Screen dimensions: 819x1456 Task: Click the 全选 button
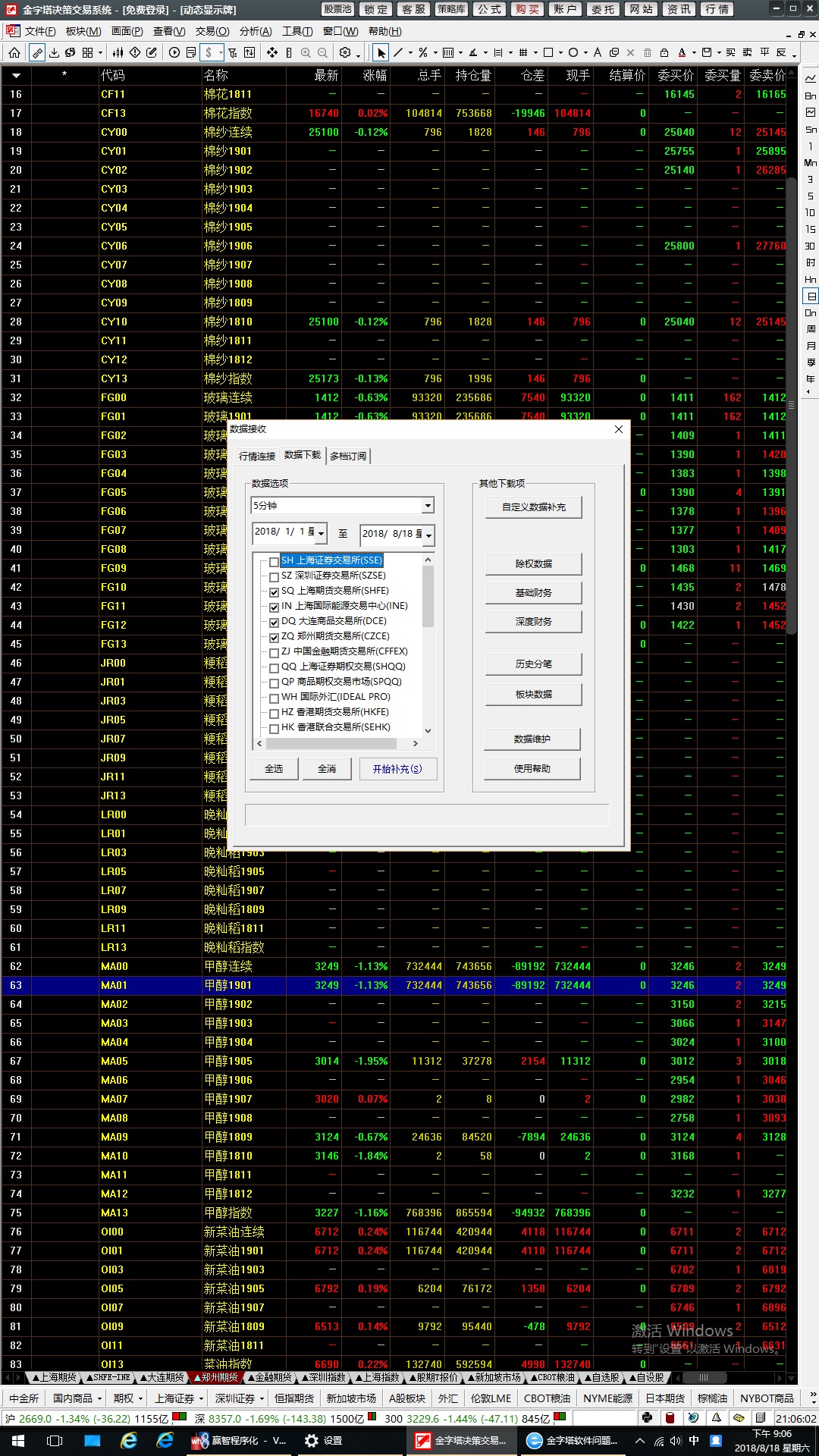[274, 769]
